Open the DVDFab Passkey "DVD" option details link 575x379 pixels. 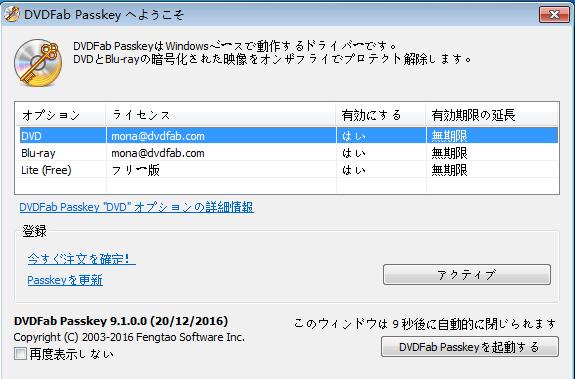[136, 207]
